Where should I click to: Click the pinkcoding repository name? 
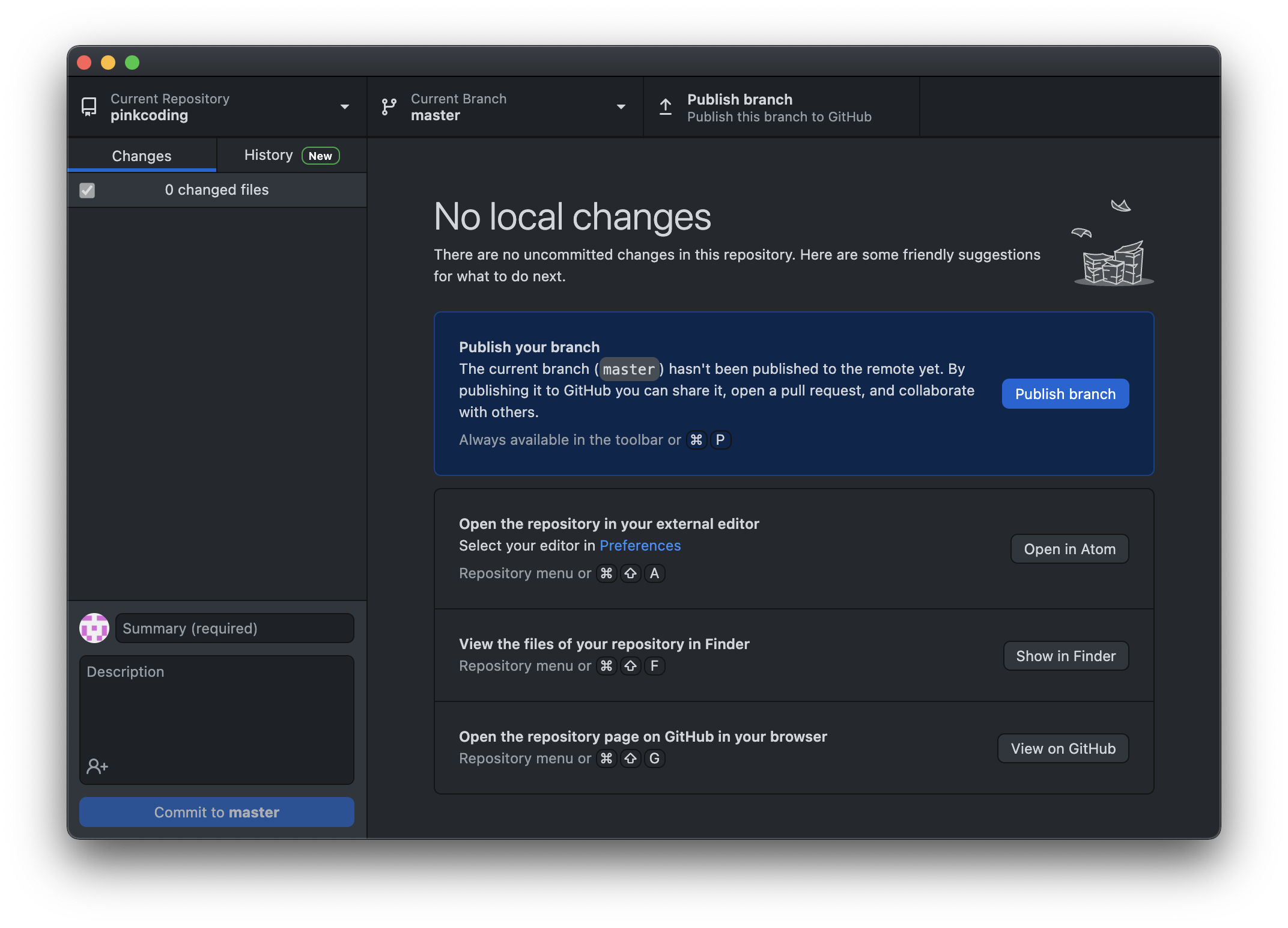click(149, 115)
